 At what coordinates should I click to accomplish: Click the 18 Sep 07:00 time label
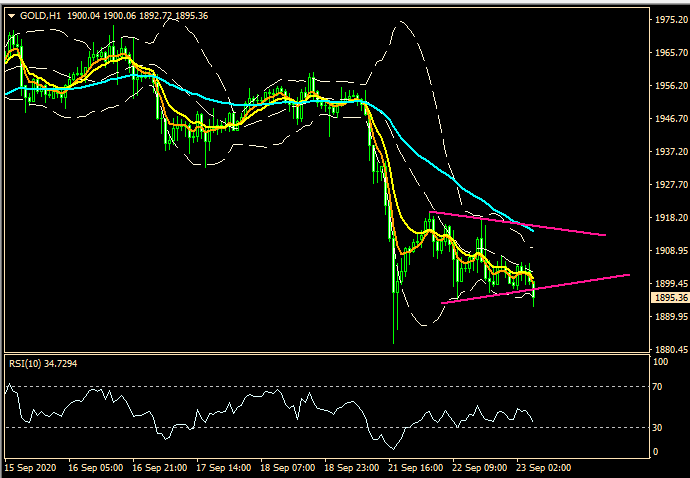point(290,467)
